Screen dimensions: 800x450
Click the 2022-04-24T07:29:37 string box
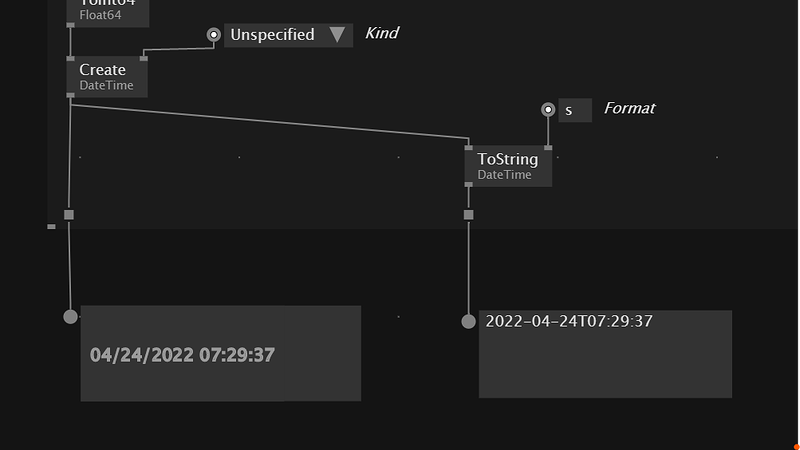coord(605,354)
